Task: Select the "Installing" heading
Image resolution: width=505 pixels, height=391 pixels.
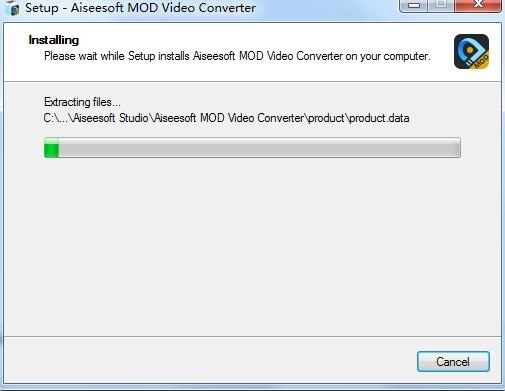Action: point(54,40)
